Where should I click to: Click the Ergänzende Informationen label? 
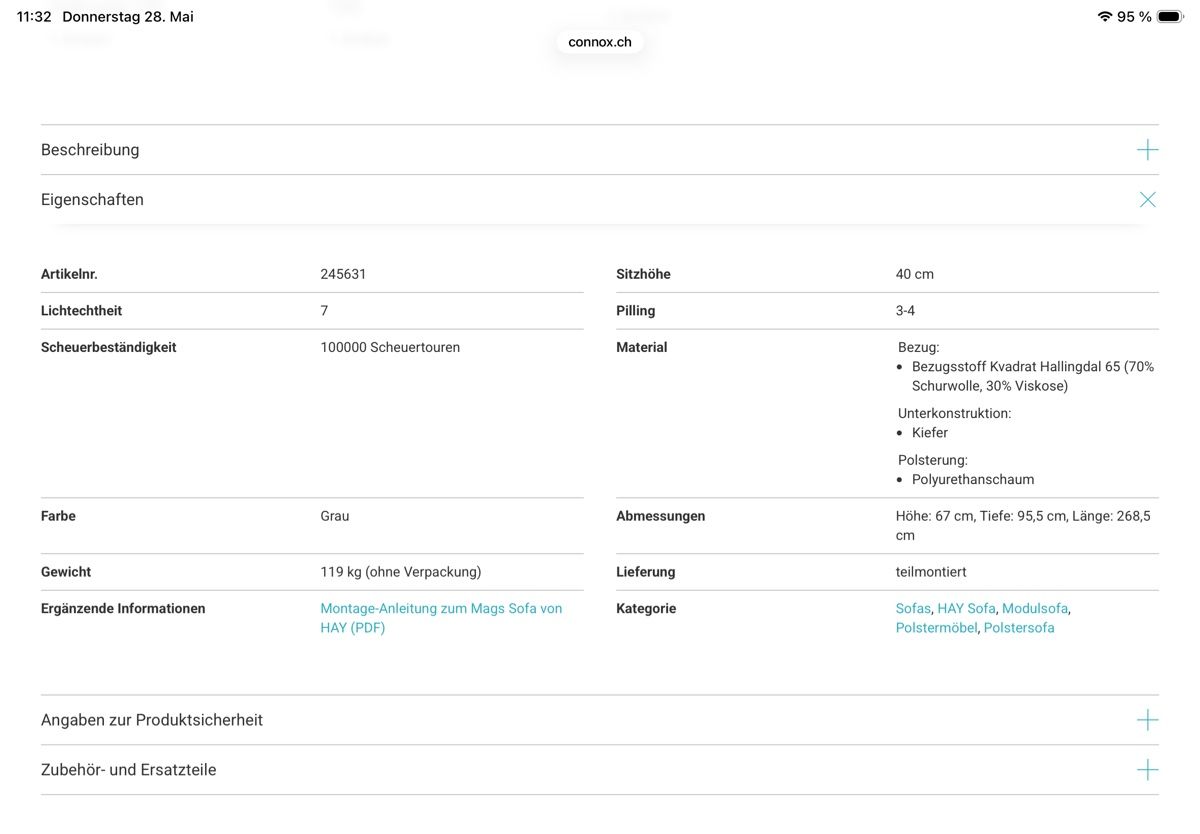(x=123, y=608)
